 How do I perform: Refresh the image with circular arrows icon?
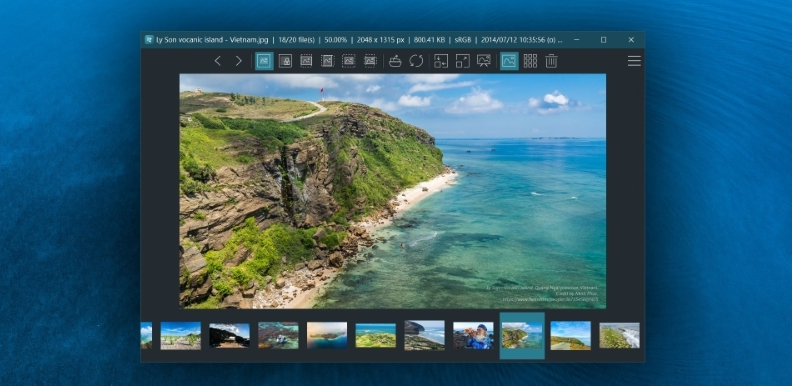[416, 61]
